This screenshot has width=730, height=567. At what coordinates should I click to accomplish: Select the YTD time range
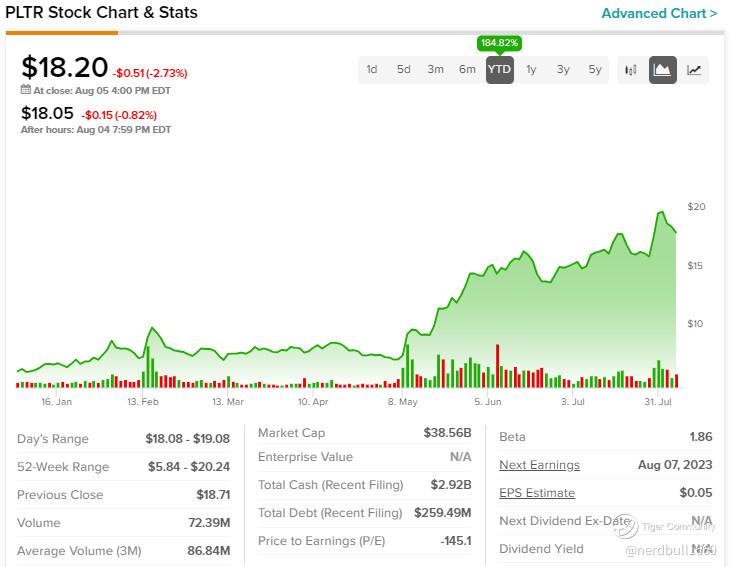click(500, 70)
